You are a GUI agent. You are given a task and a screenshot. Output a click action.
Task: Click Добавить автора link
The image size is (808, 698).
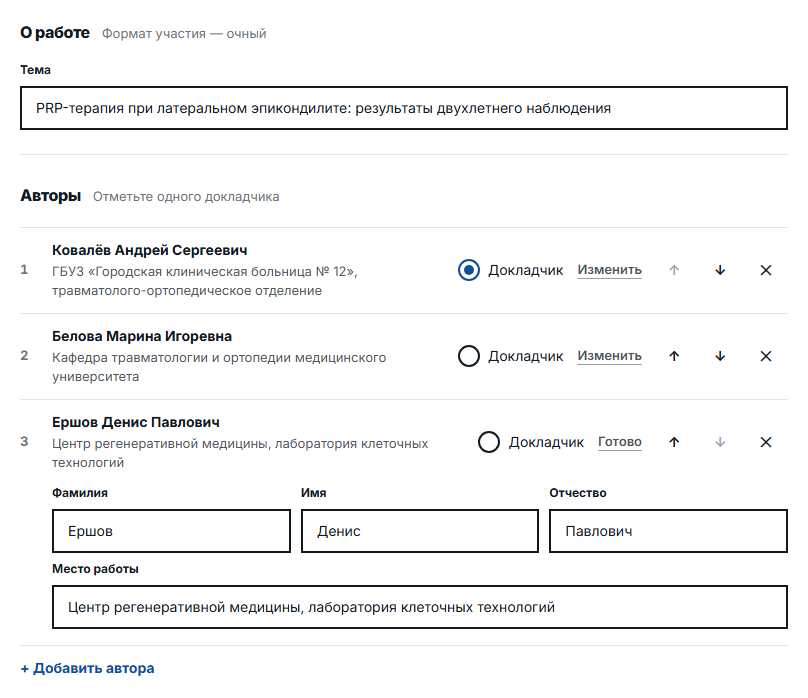[x=87, y=668]
